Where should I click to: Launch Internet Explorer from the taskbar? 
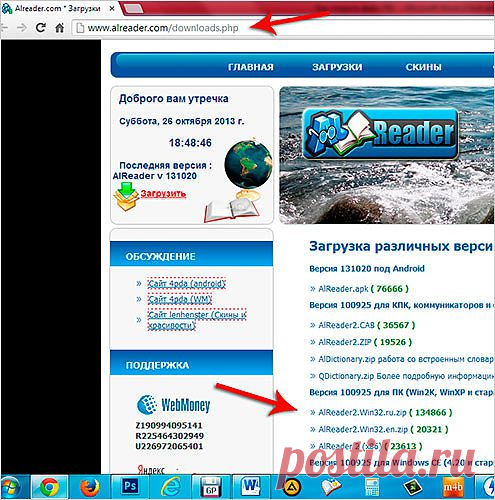[x=171, y=487]
